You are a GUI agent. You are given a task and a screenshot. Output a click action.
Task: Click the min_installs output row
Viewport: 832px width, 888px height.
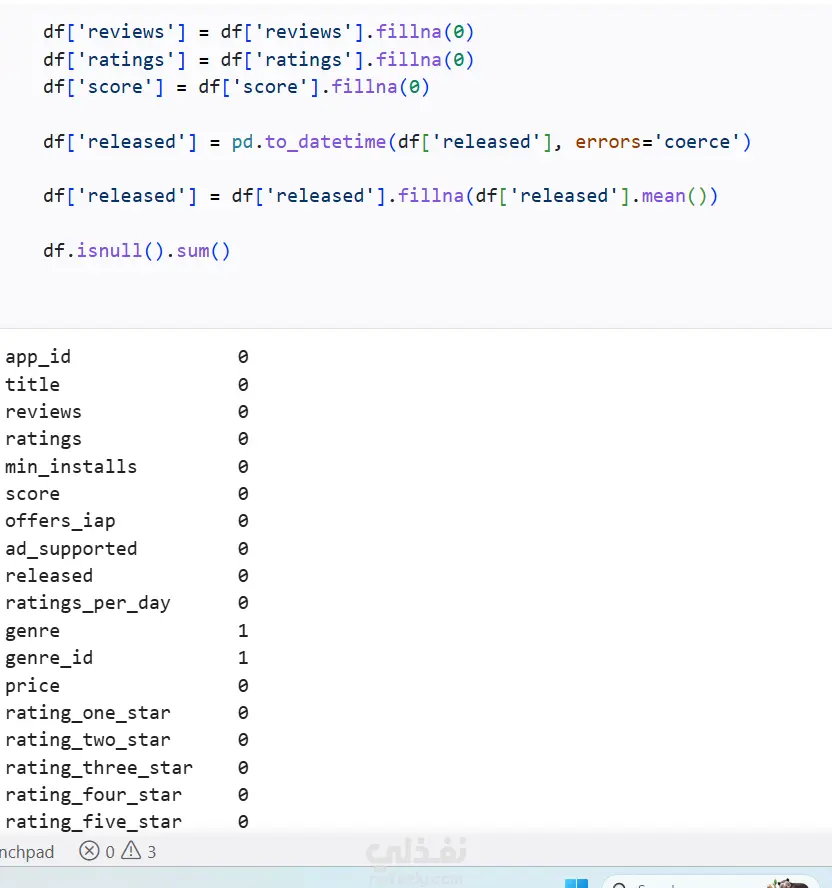tap(127, 467)
